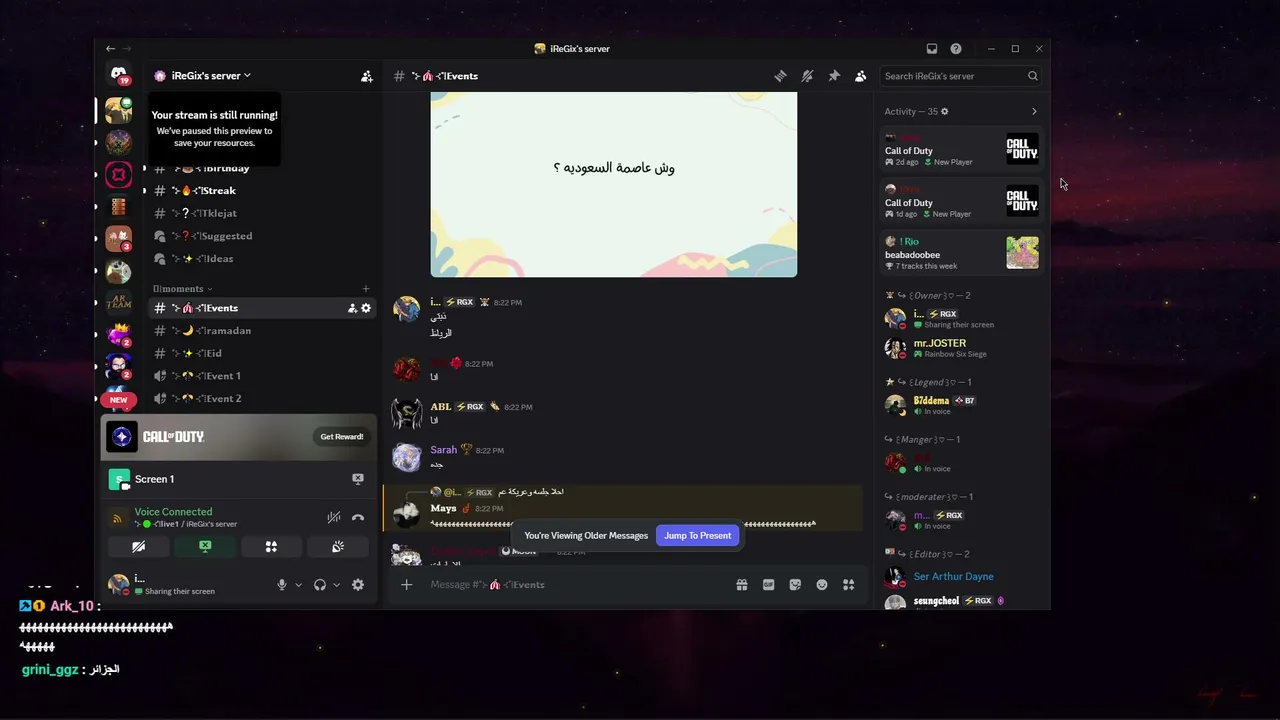The width and height of the screenshot is (1280, 720).
Task: Join the Event 1 voice channel
Action: click(x=262, y=376)
